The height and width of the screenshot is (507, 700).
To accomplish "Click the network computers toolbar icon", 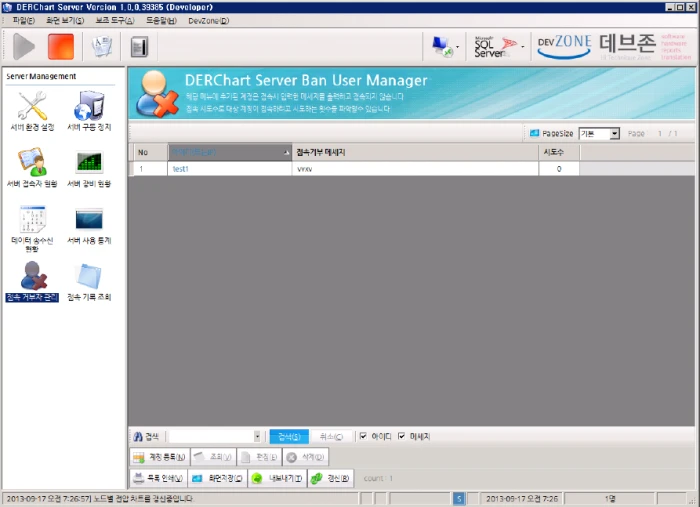I will click(442, 46).
